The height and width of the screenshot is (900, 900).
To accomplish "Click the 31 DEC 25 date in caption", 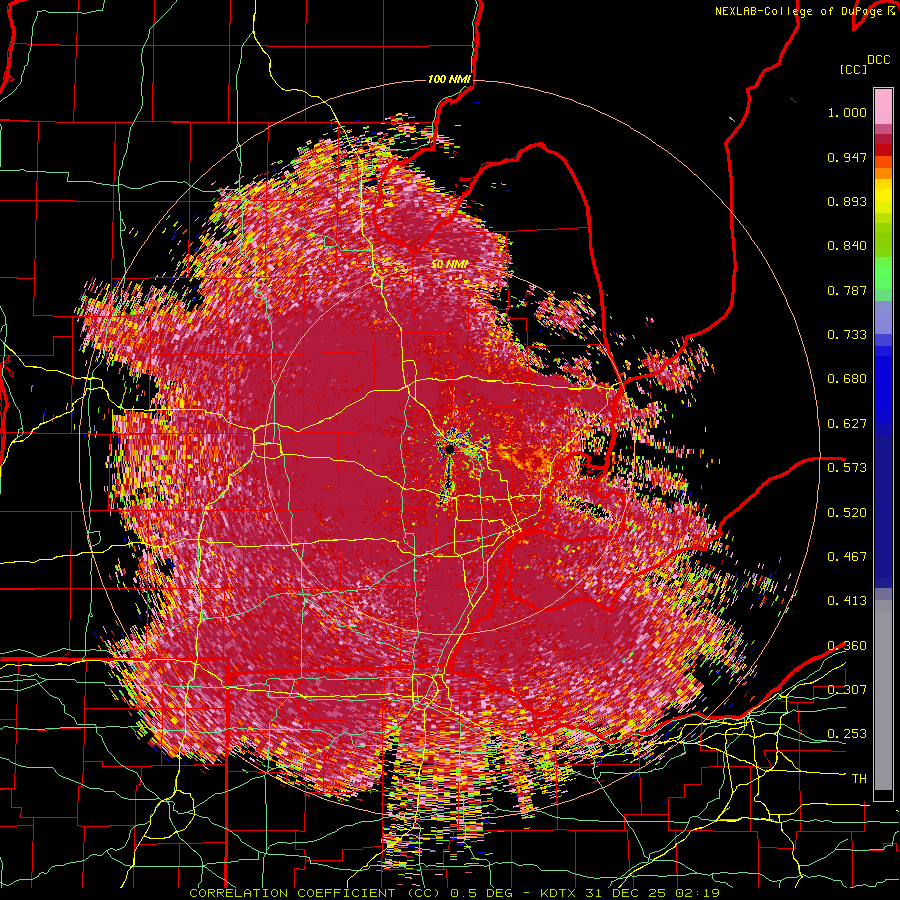I will click(x=628, y=893).
